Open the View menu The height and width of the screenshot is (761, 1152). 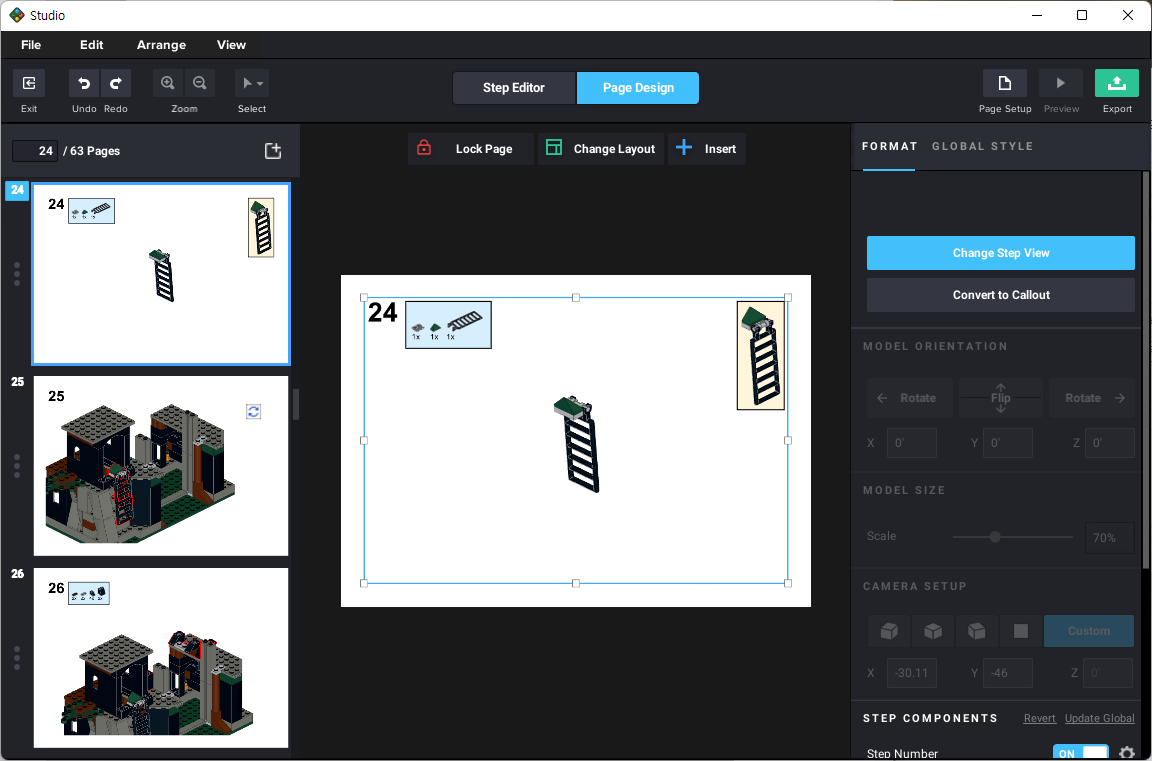(231, 45)
